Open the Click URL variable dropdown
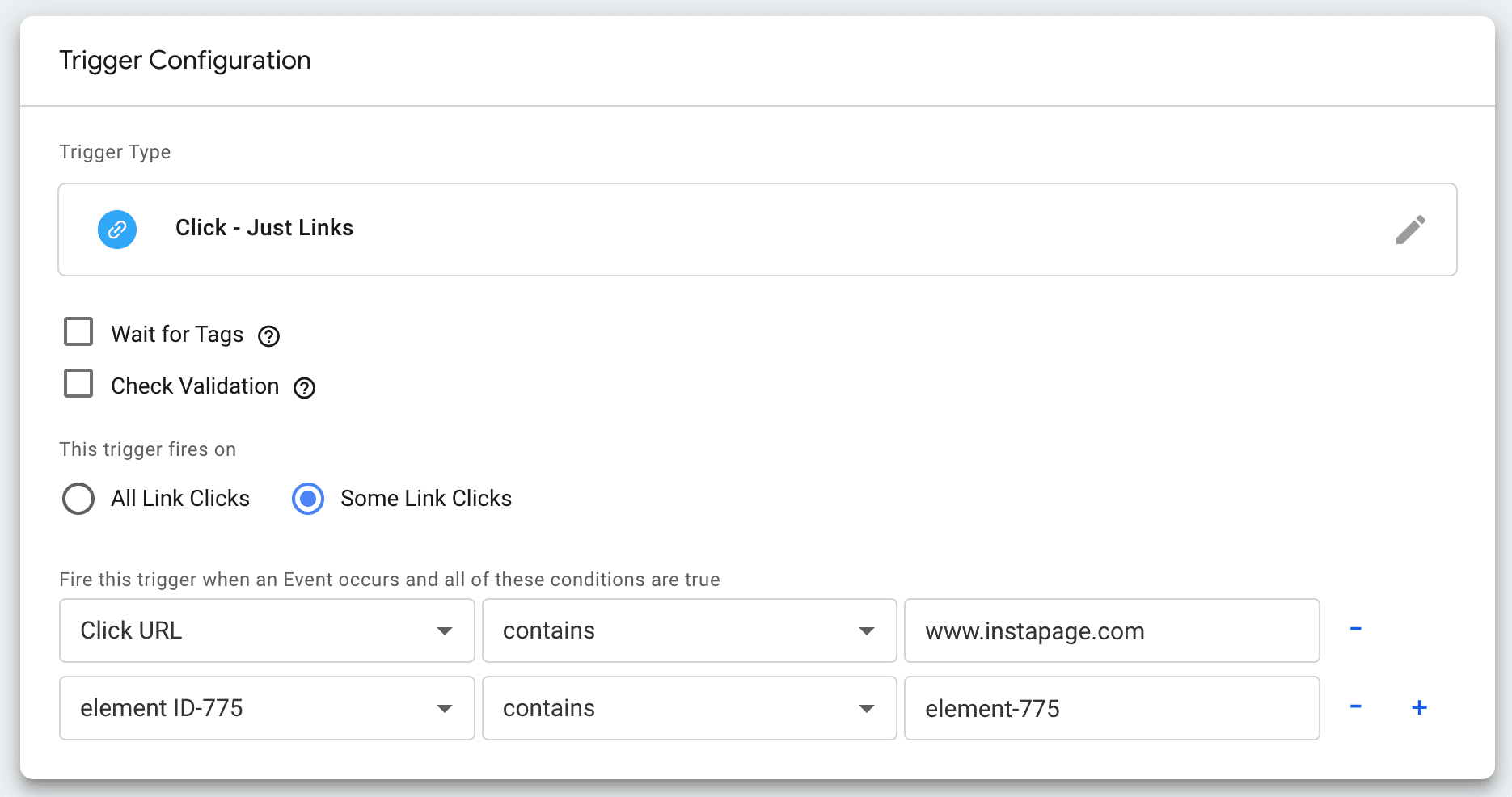Image resolution: width=1512 pixels, height=797 pixels. [267, 630]
